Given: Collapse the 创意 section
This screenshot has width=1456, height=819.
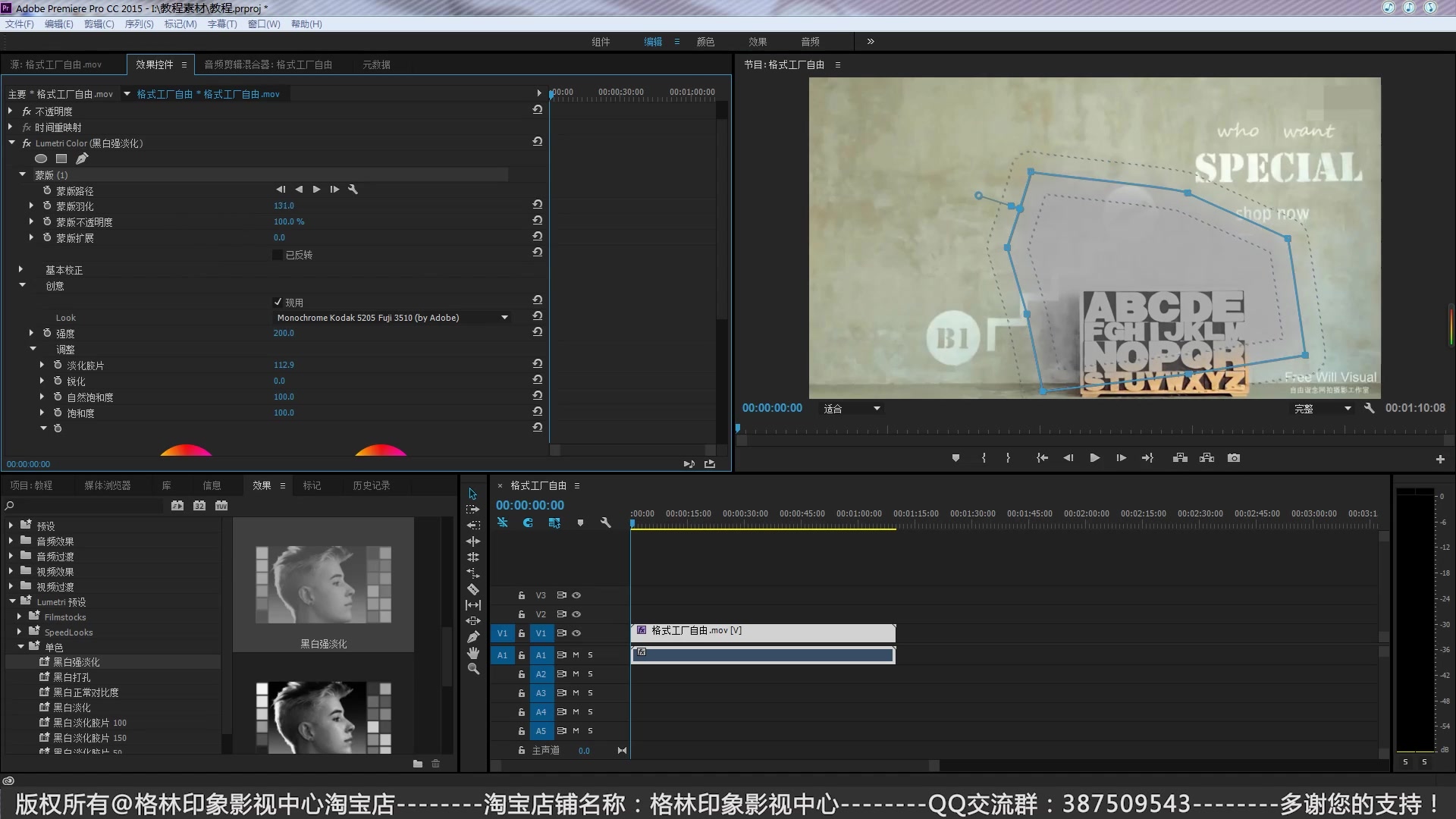Looking at the screenshot, I should click(22, 285).
